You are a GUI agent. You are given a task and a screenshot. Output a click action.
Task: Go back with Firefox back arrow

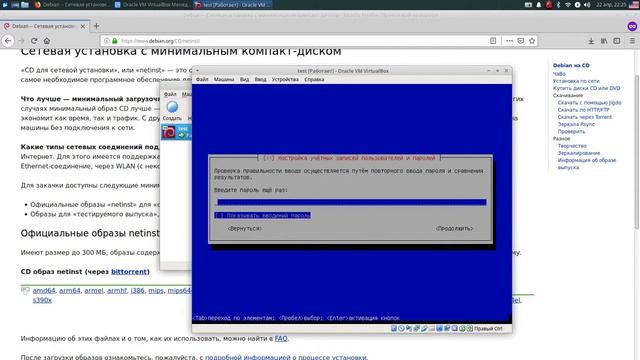pos(8,41)
